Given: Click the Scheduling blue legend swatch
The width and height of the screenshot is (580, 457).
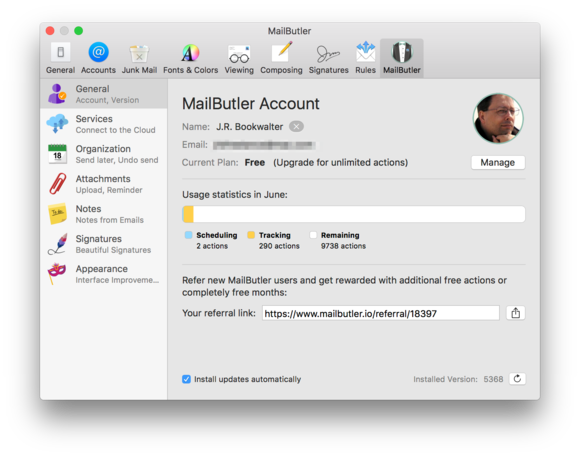Looking at the screenshot, I should point(188,235).
